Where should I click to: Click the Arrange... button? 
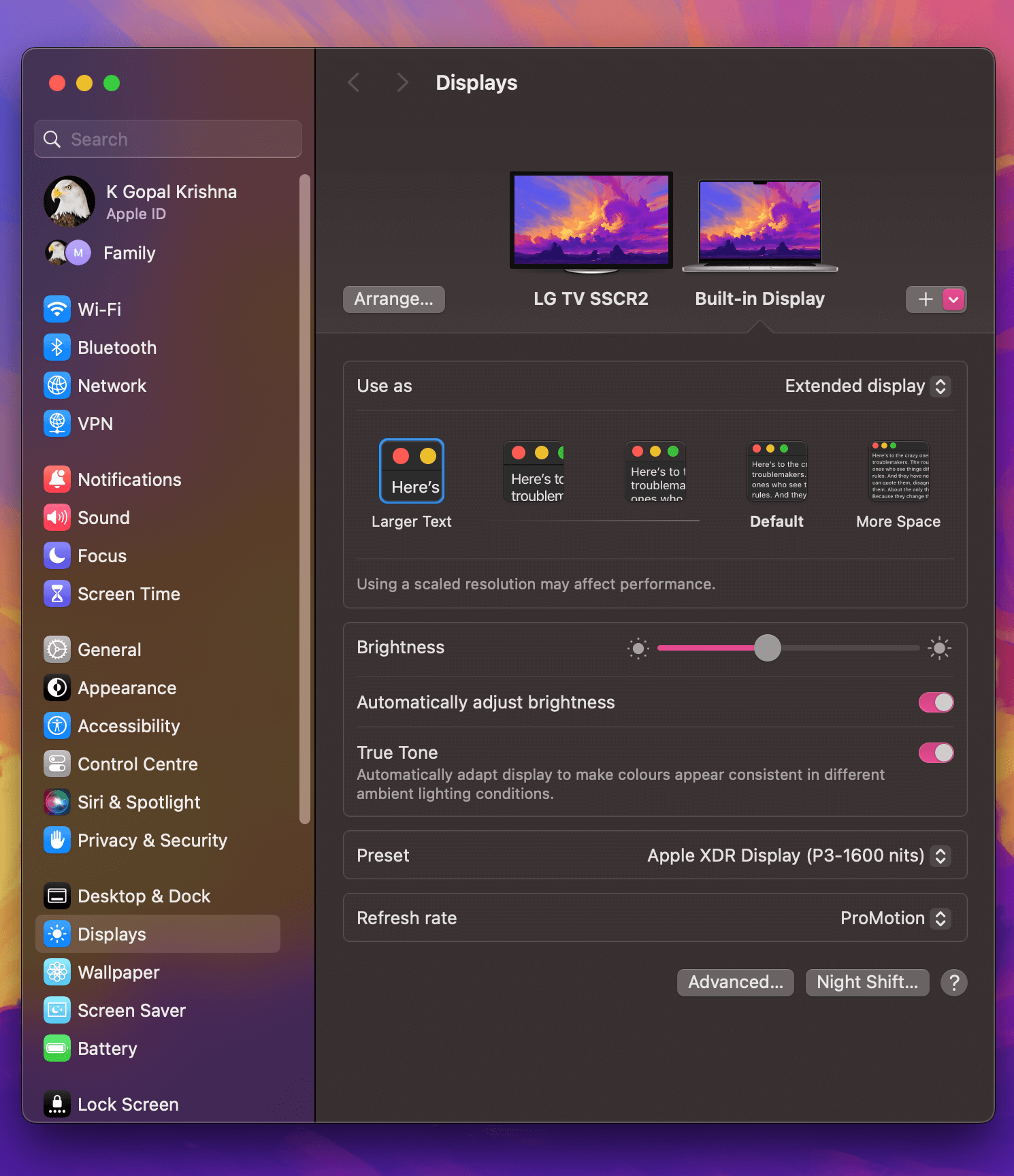pos(393,299)
